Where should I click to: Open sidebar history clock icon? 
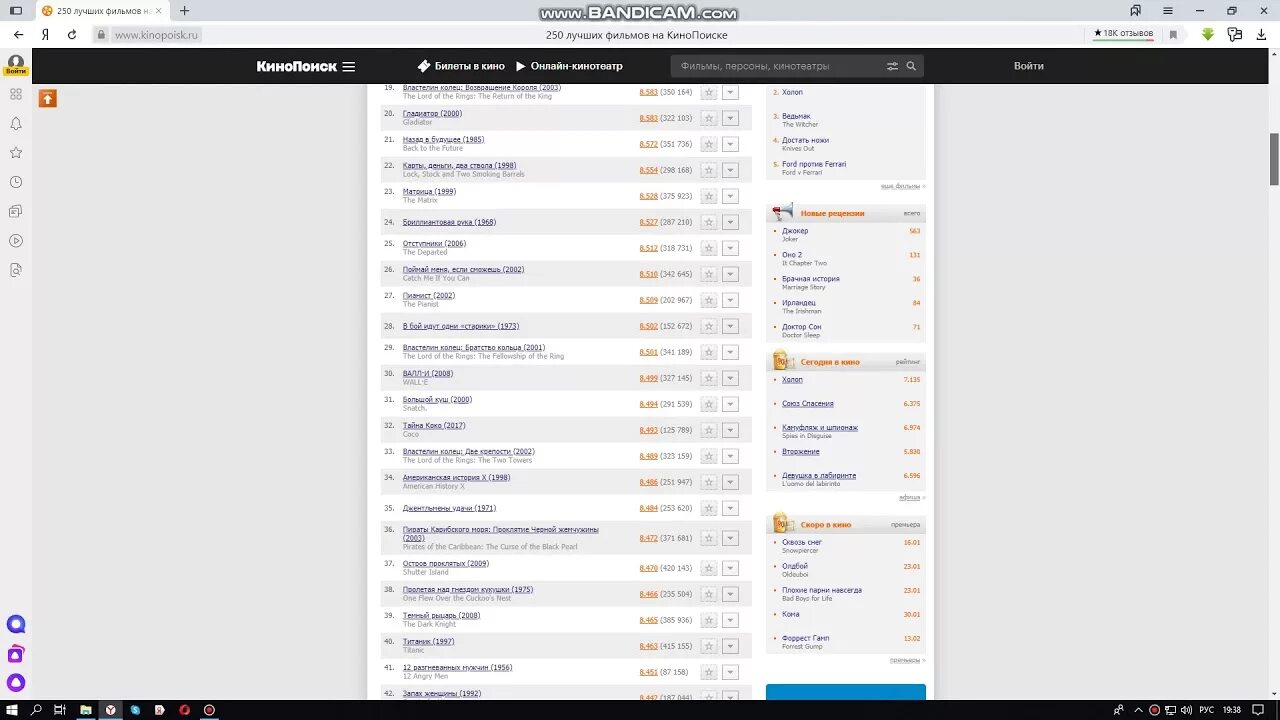tap(15, 182)
